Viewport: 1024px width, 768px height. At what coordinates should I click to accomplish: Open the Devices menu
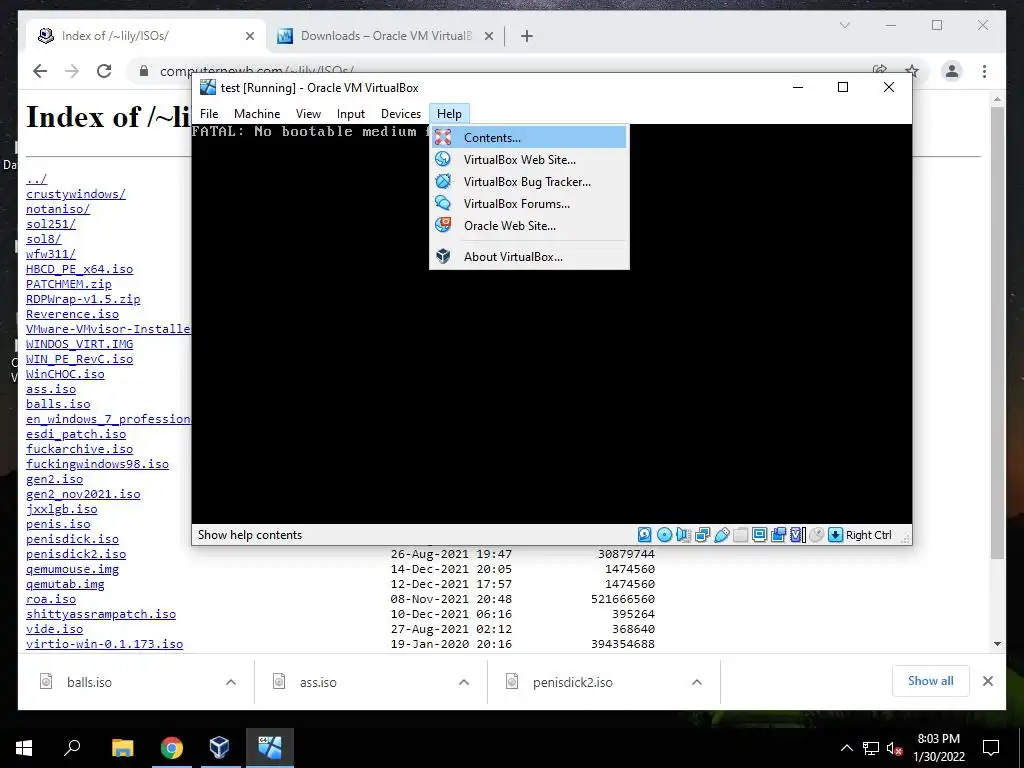click(401, 114)
